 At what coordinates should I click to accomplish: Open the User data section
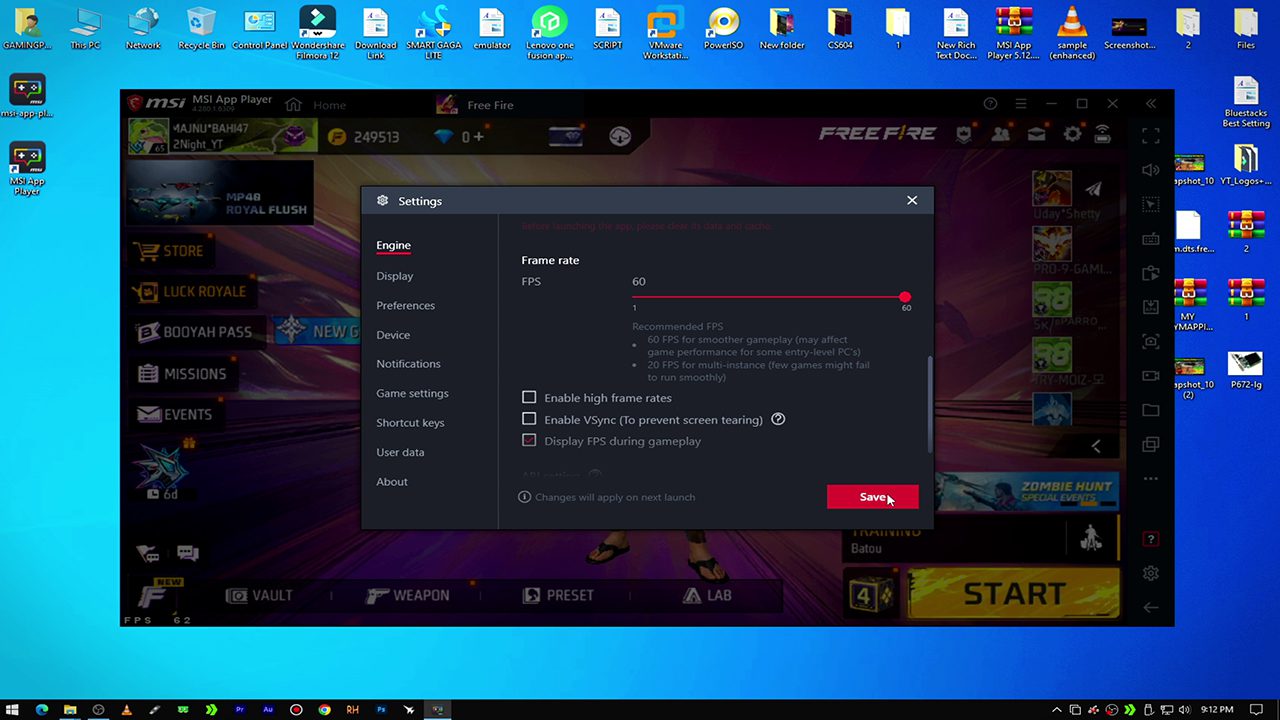point(400,452)
